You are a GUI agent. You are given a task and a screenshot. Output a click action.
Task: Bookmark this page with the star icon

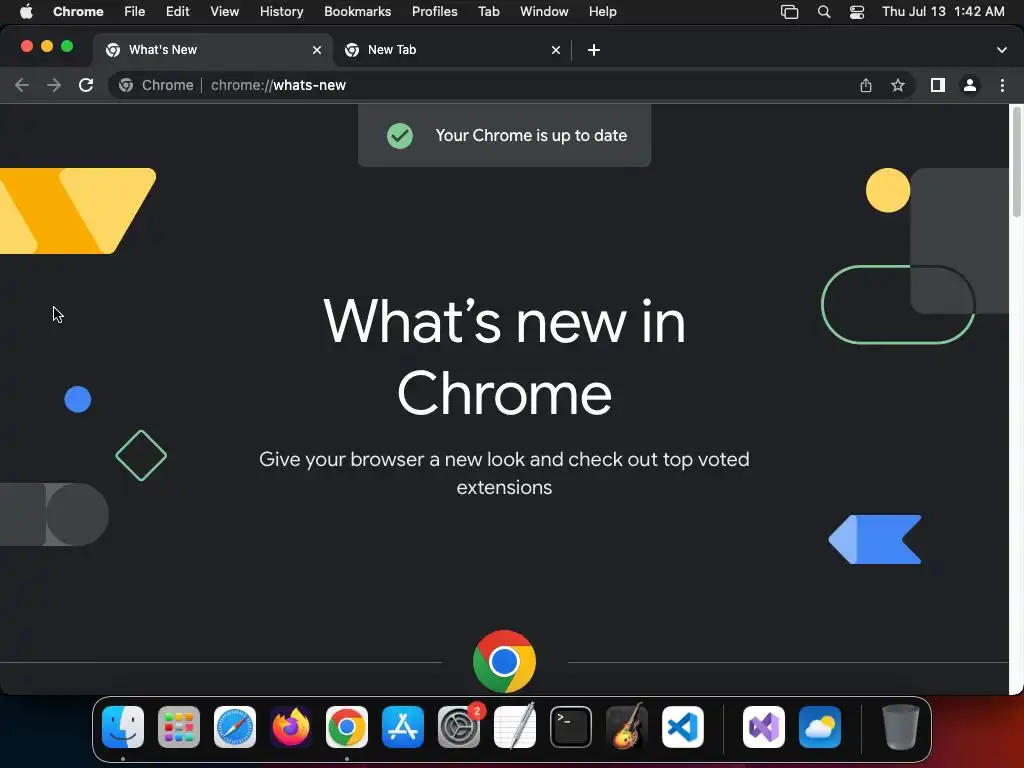point(898,86)
